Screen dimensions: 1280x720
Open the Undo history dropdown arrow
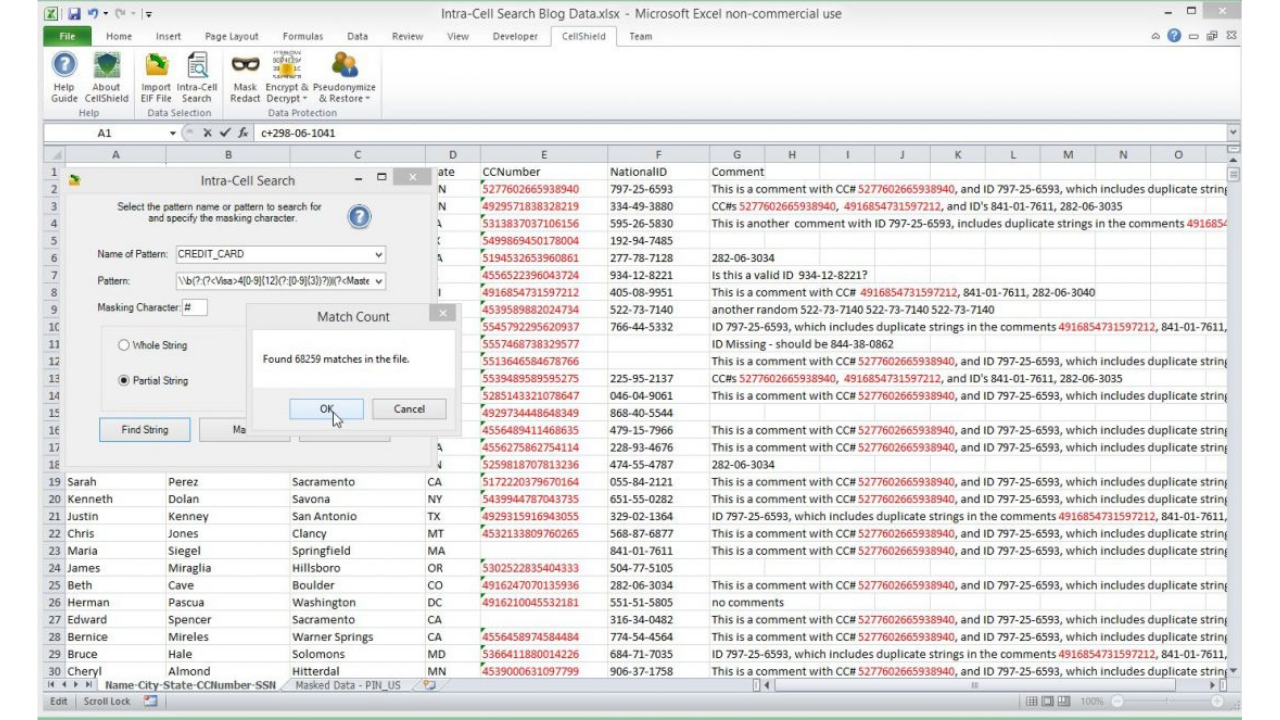[x=108, y=14]
